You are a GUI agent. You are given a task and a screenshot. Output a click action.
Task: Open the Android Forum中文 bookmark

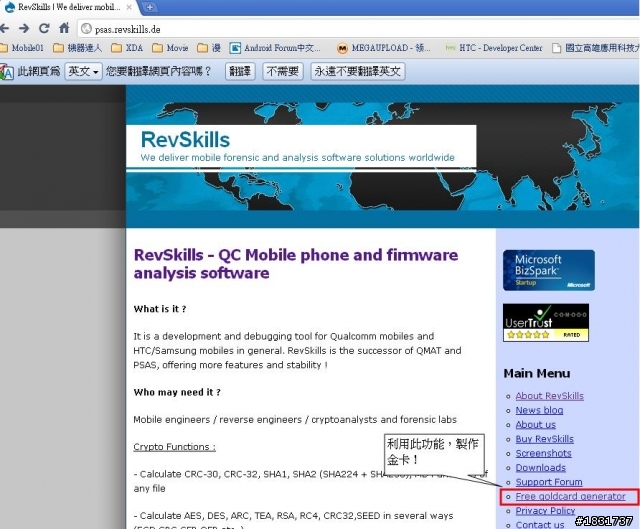coord(275,48)
